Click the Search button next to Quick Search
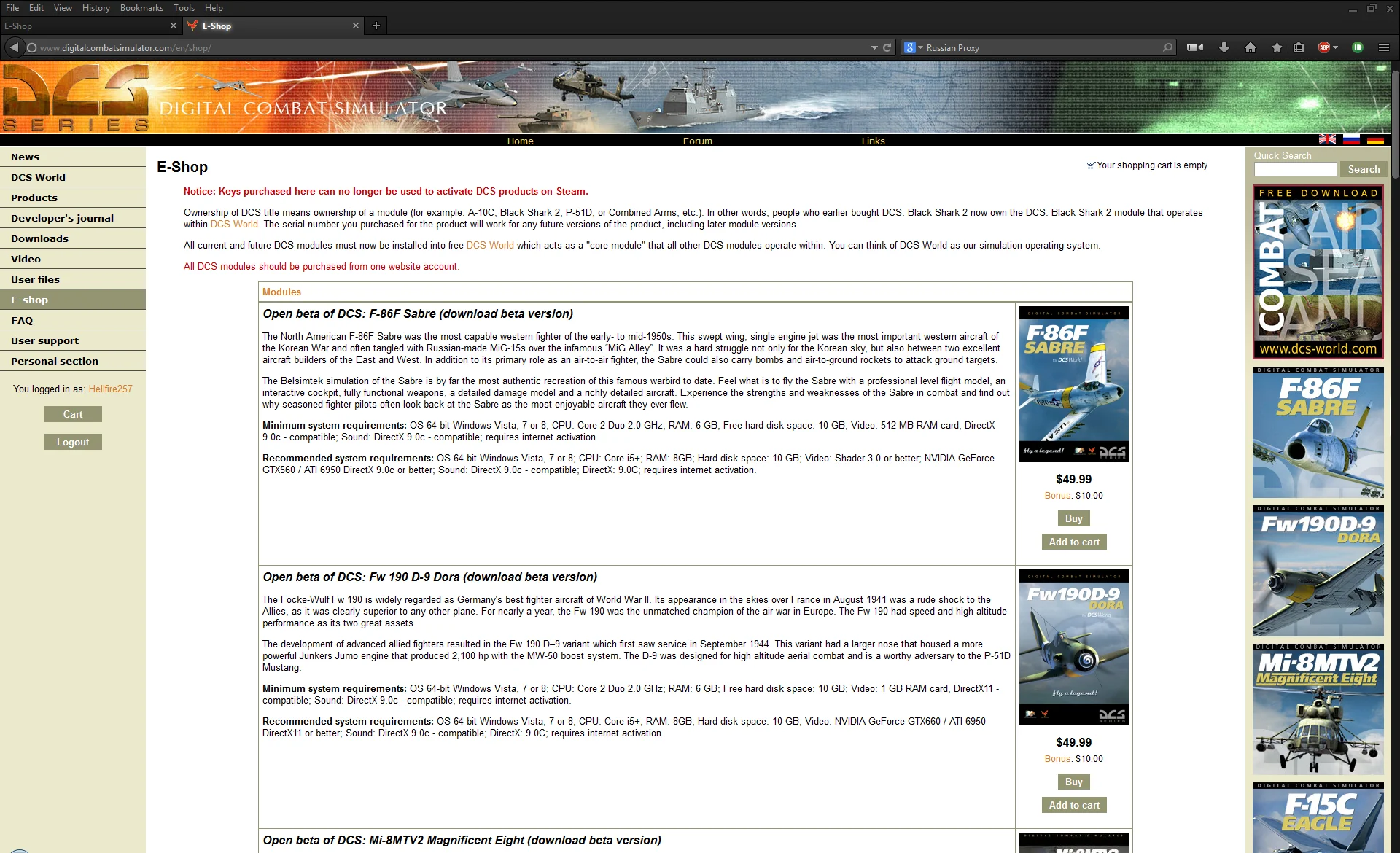Image resolution: width=1400 pixels, height=853 pixels. (1364, 169)
